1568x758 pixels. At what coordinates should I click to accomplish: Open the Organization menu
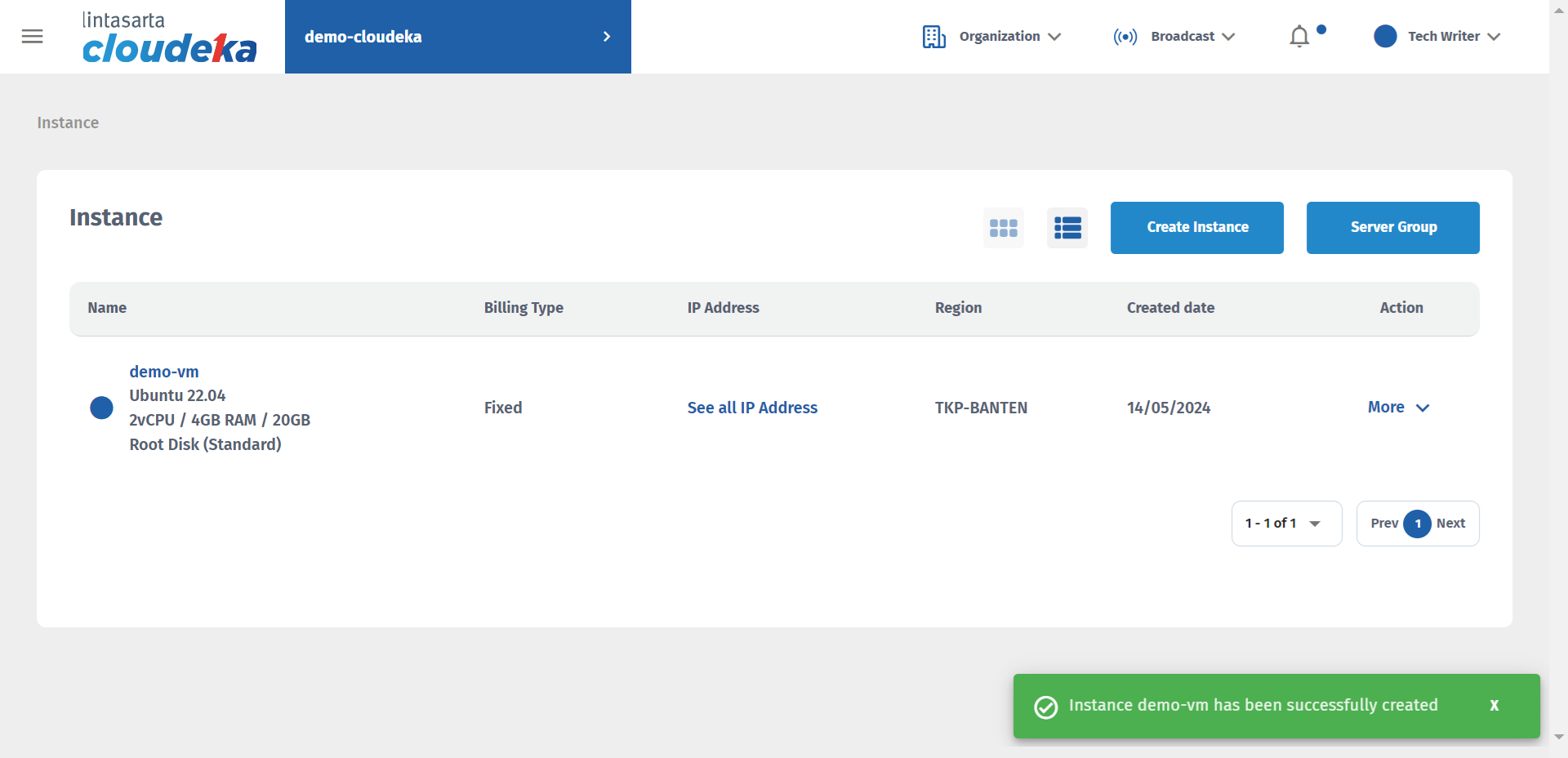1009,37
